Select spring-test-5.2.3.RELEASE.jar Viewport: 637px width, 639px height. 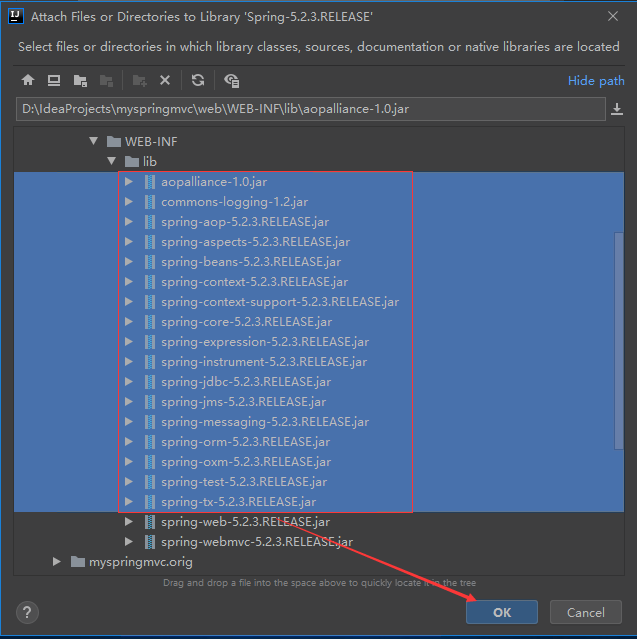244,482
